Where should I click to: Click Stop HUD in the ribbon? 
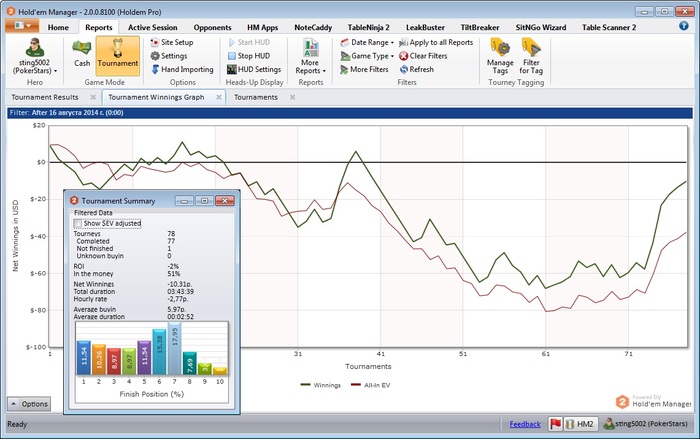pyautogui.click(x=249, y=56)
